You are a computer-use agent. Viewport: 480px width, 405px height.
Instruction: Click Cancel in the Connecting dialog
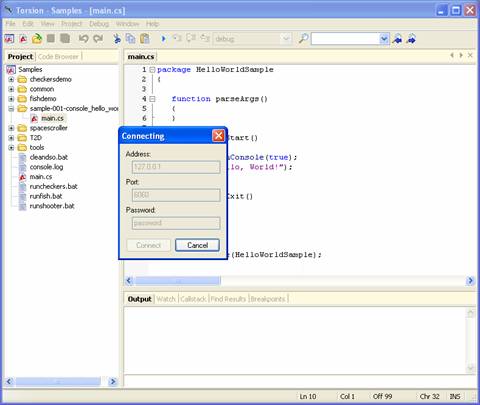(x=197, y=245)
